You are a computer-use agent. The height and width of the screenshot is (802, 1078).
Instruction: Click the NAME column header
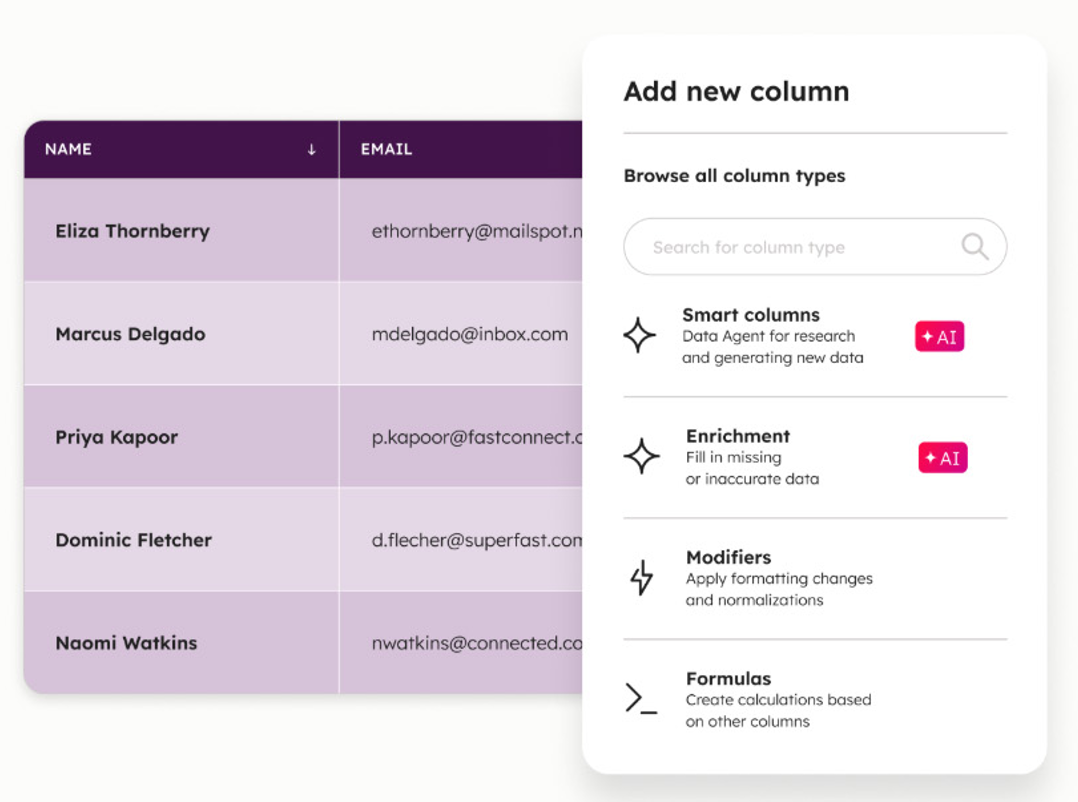coord(68,149)
